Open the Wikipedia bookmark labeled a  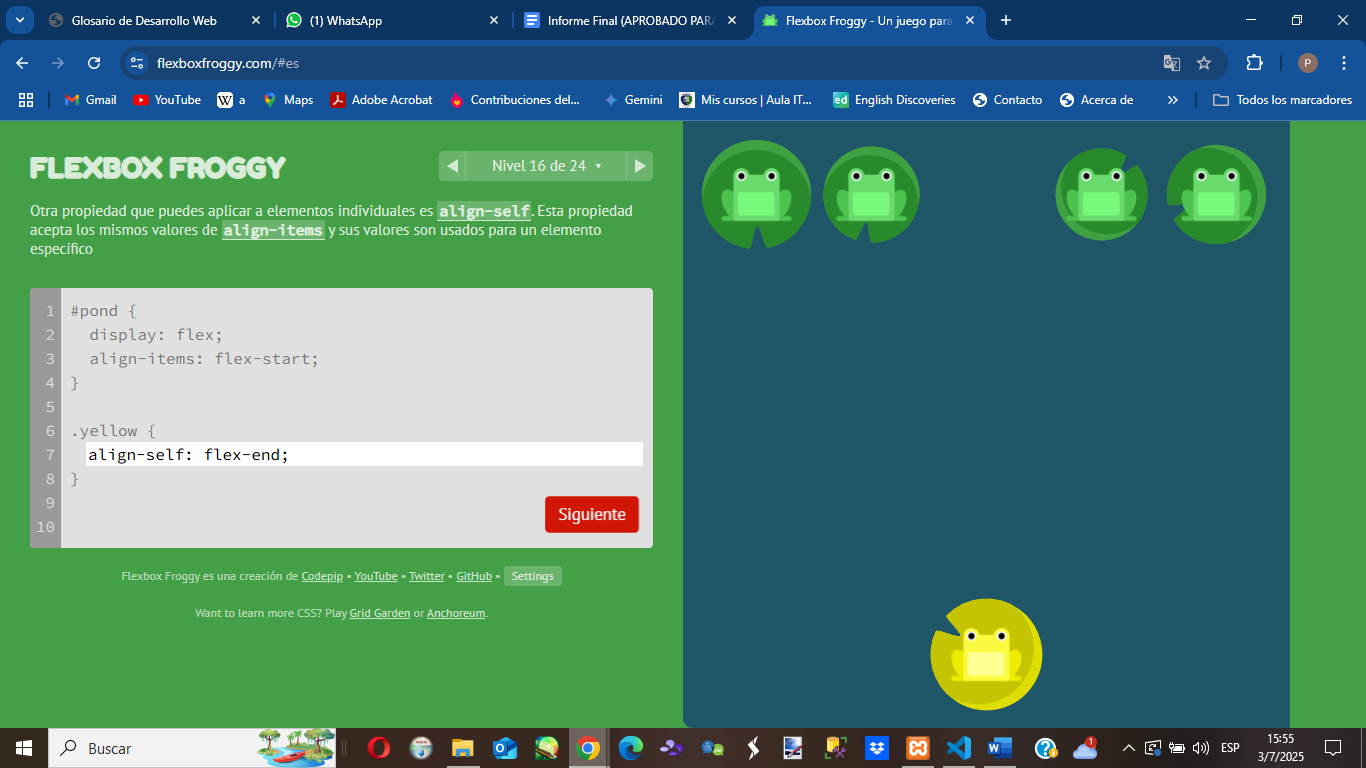click(231, 100)
